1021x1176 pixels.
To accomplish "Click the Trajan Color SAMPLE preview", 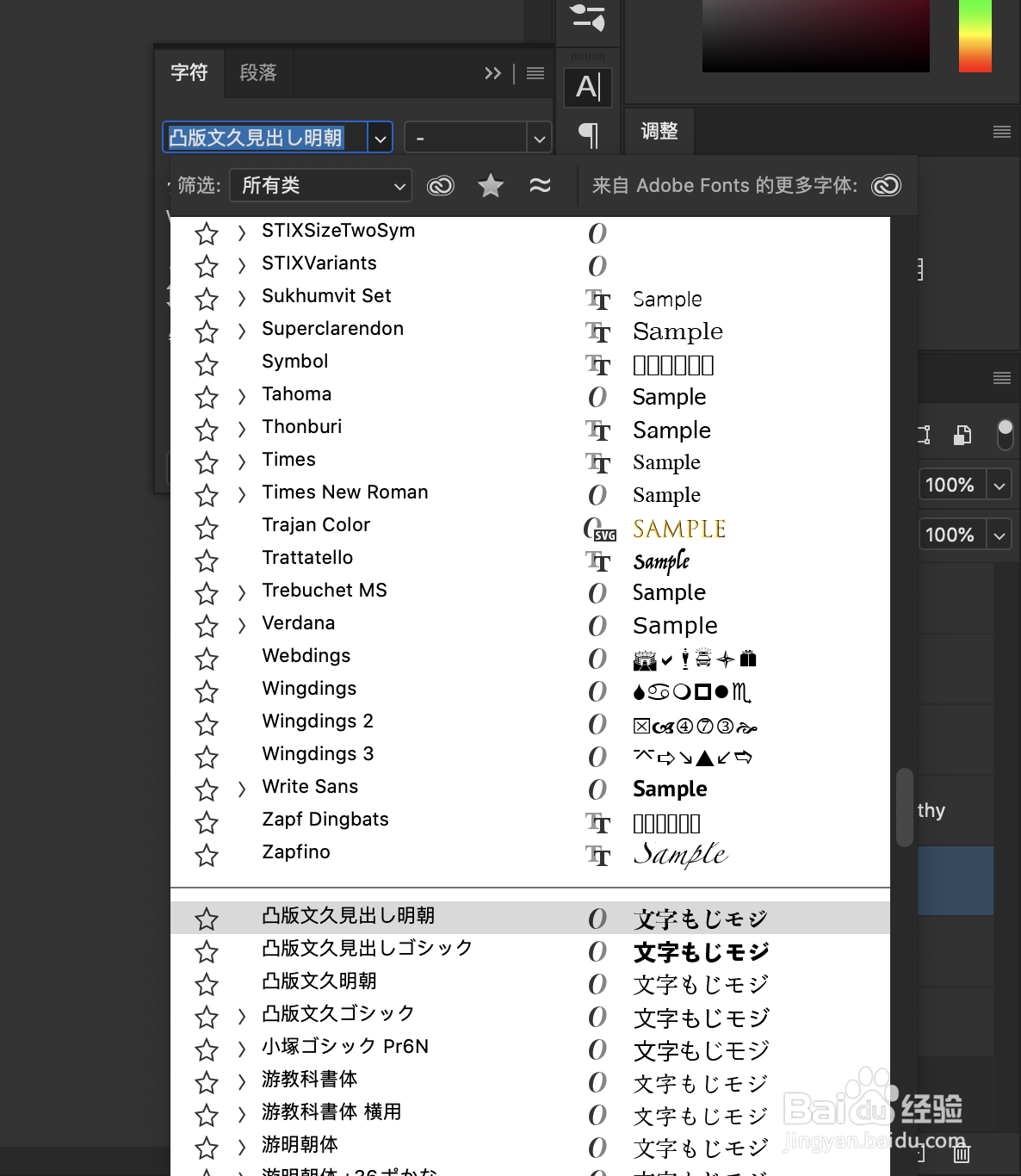I will pyautogui.click(x=679, y=529).
